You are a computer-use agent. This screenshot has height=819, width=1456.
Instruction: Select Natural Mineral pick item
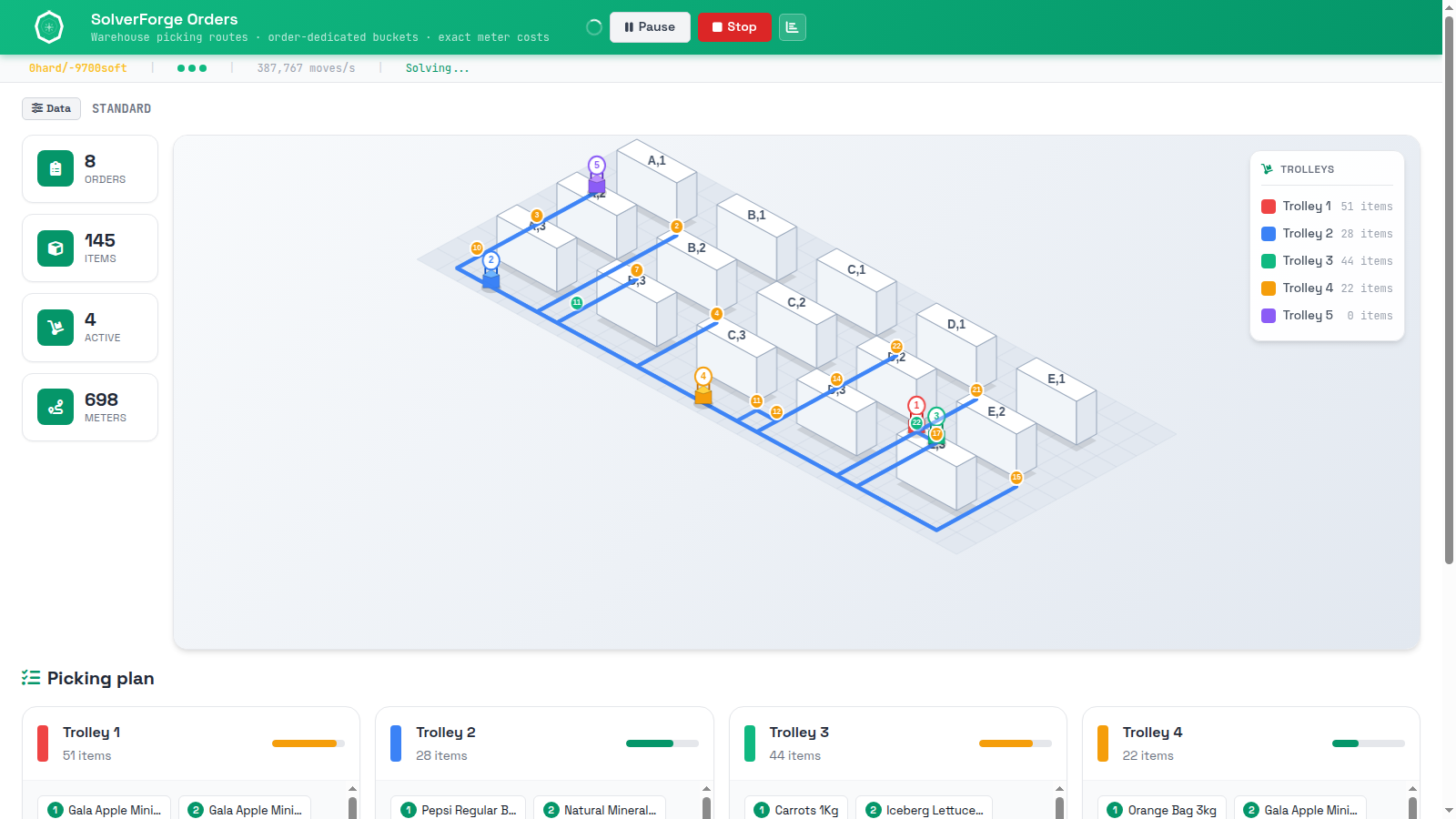tap(600, 810)
